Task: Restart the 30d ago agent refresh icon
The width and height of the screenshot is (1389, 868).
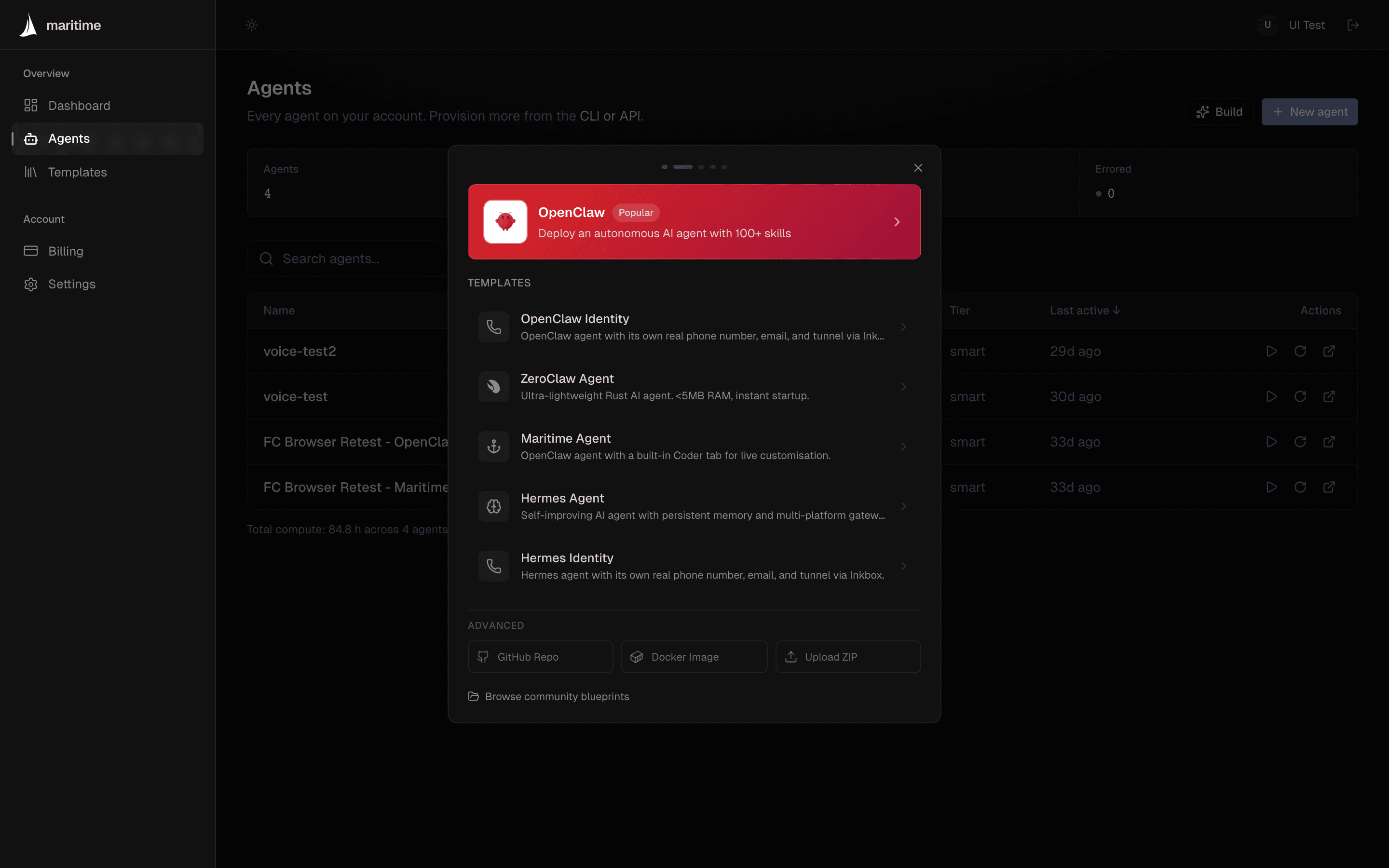Action: pyautogui.click(x=1300, y=396)
